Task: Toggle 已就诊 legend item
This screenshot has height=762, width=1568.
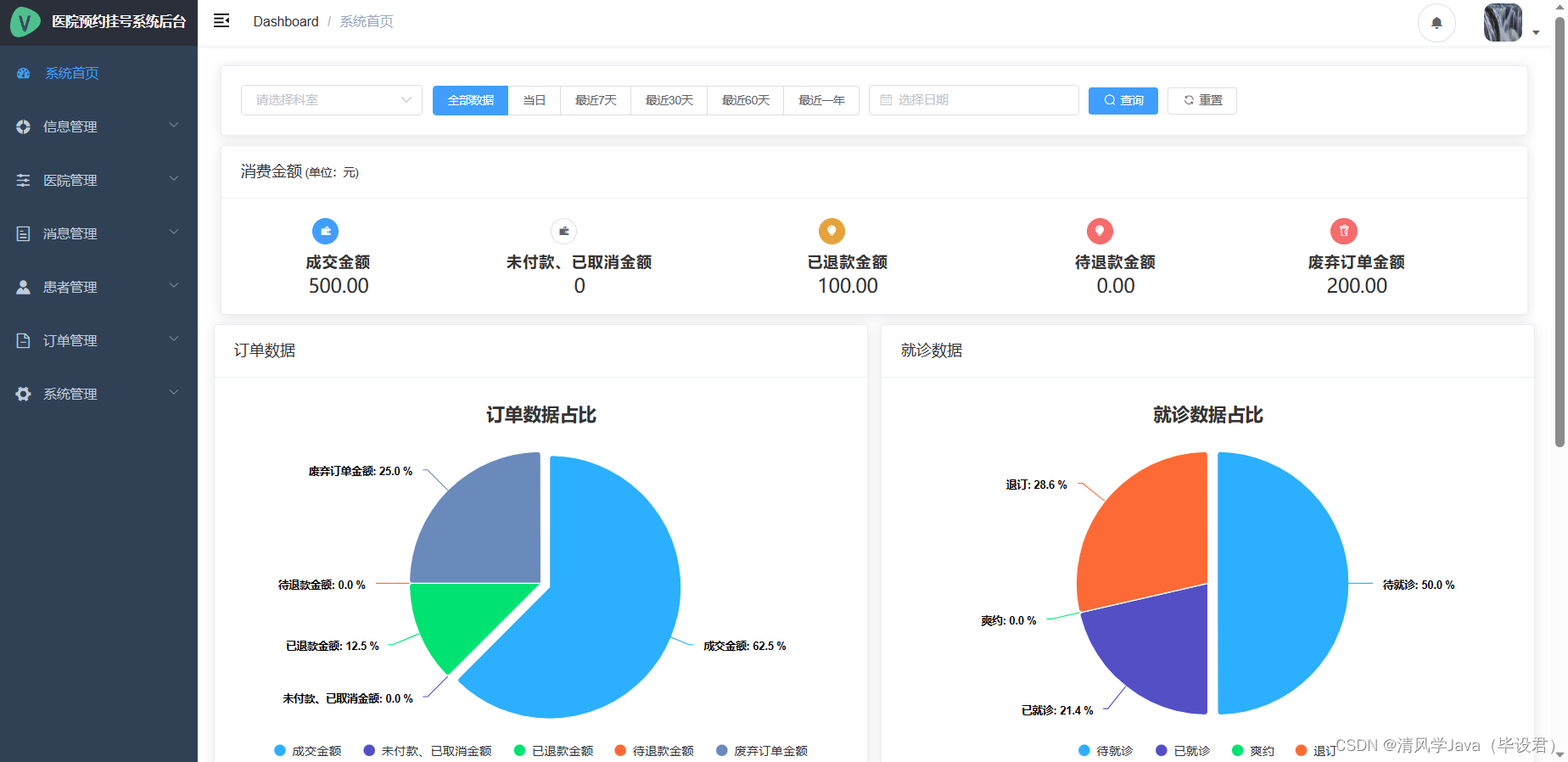Action: (1183, 751)
